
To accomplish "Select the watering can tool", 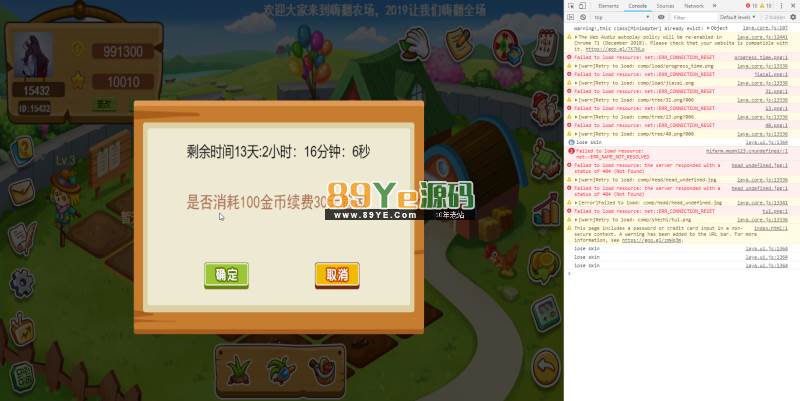I will [x=322, y=371].
